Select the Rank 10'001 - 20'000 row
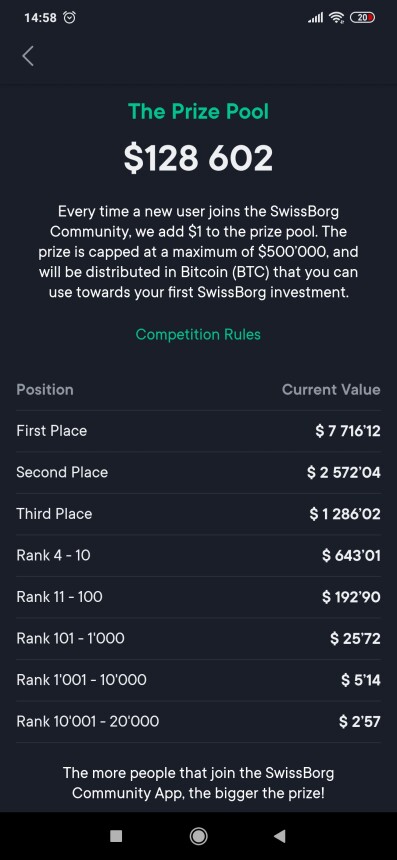The image size is (397, 860). [198, 722]
